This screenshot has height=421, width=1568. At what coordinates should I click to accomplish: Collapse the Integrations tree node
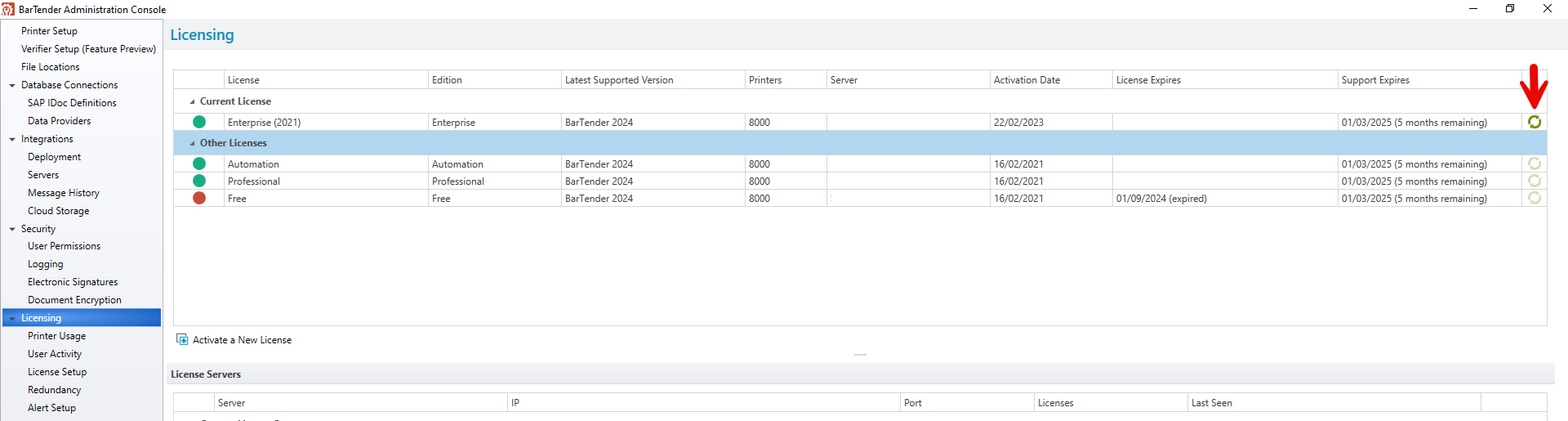[12, 139]
